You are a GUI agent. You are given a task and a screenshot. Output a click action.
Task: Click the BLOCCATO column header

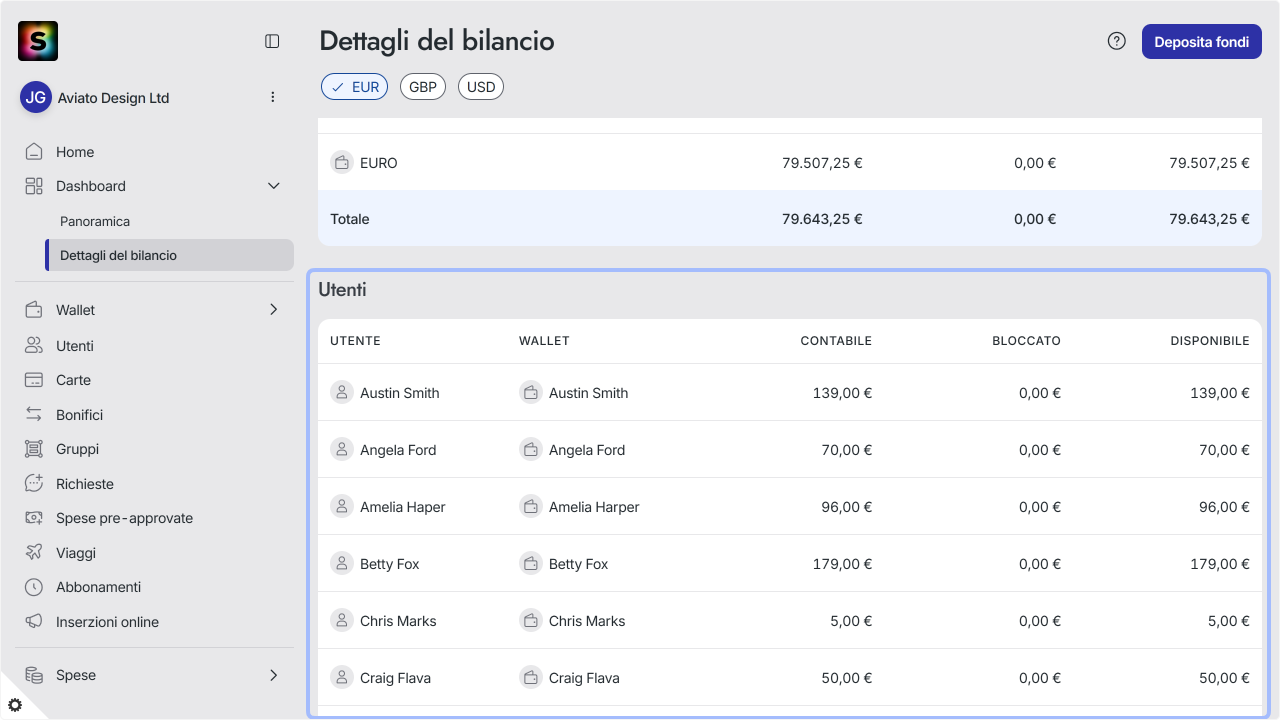[x=1026, y=341]
